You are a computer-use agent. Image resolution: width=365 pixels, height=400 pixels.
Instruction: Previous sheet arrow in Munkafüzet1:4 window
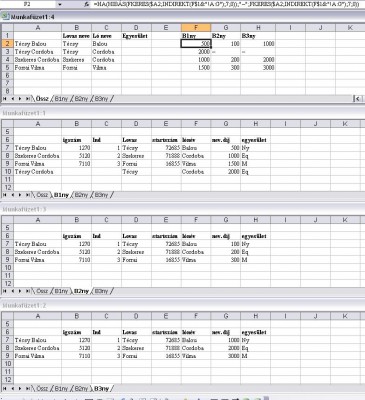point(13,99)
